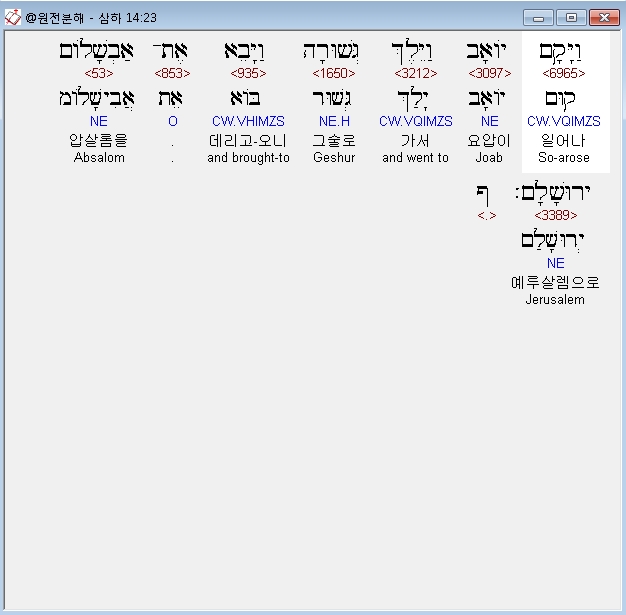Screen dimensions: 626x615
Task: Click the app icon in title bar
Action: [12, 17]
